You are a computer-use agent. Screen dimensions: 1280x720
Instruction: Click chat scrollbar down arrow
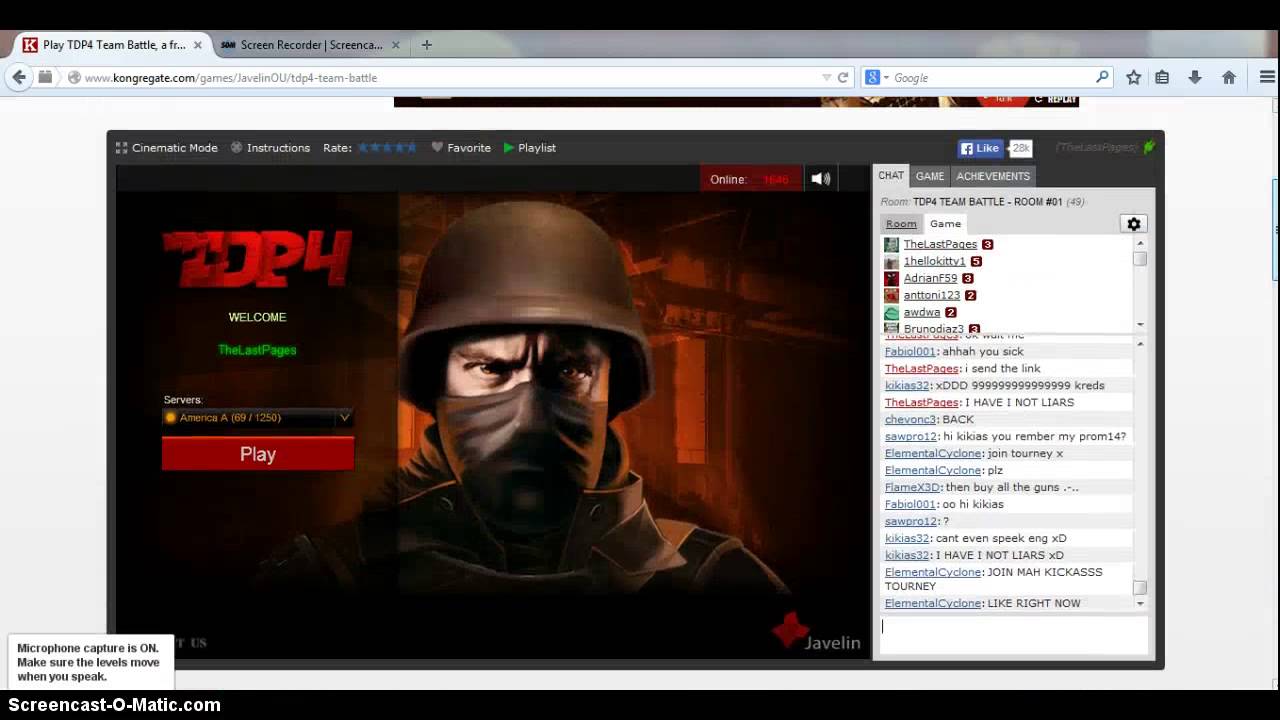[1140, 604]
